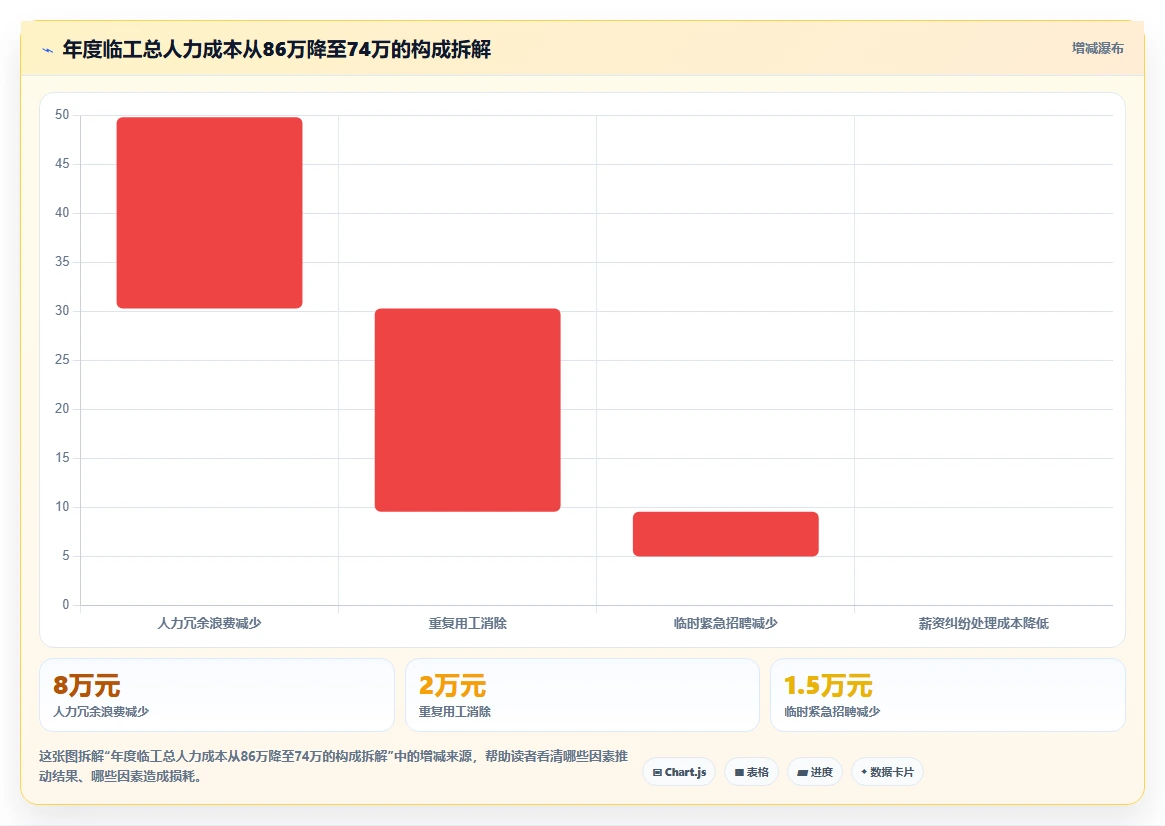The height and width of the screenshot is (826, 1165).
Task: Click the y-axis value 25
Action: (62, 360)
